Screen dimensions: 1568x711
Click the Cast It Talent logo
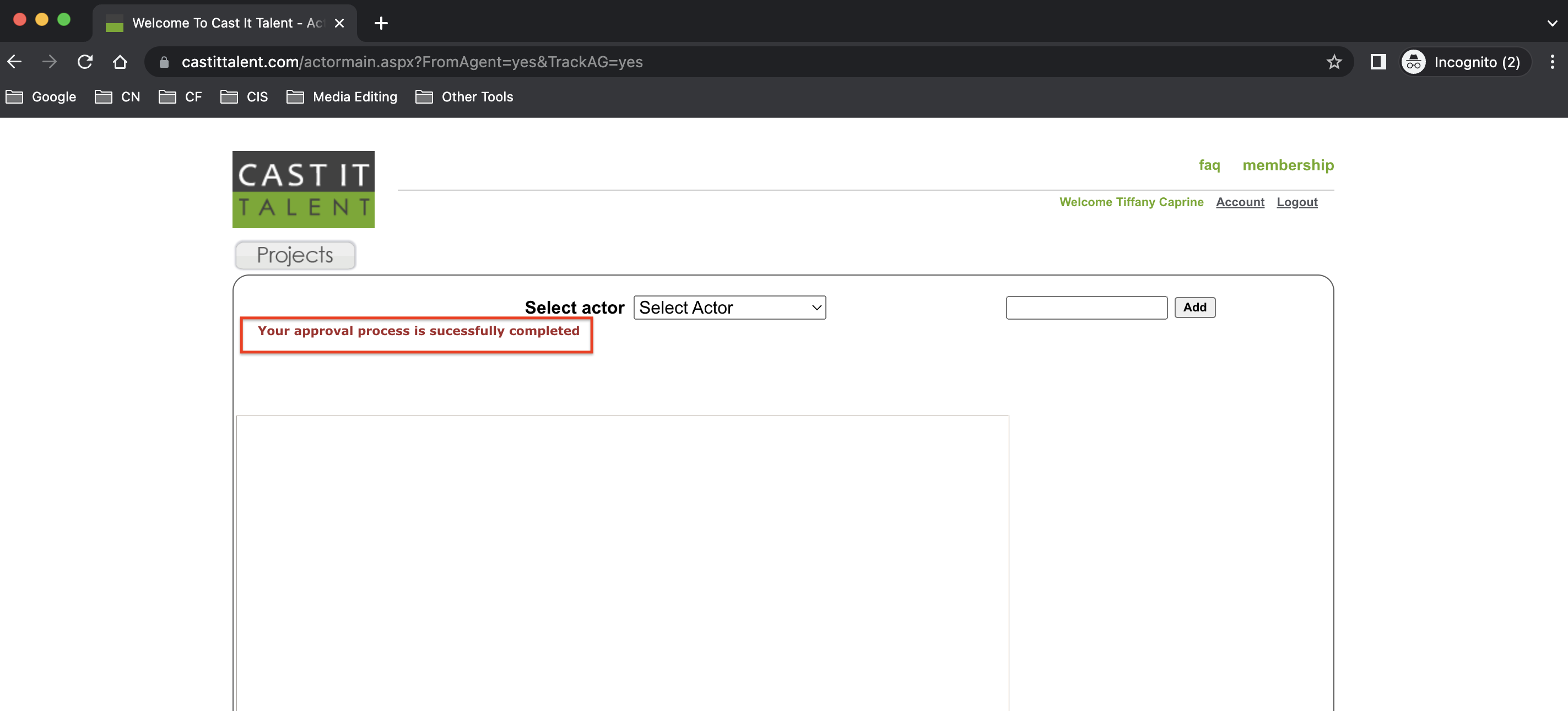303,189
